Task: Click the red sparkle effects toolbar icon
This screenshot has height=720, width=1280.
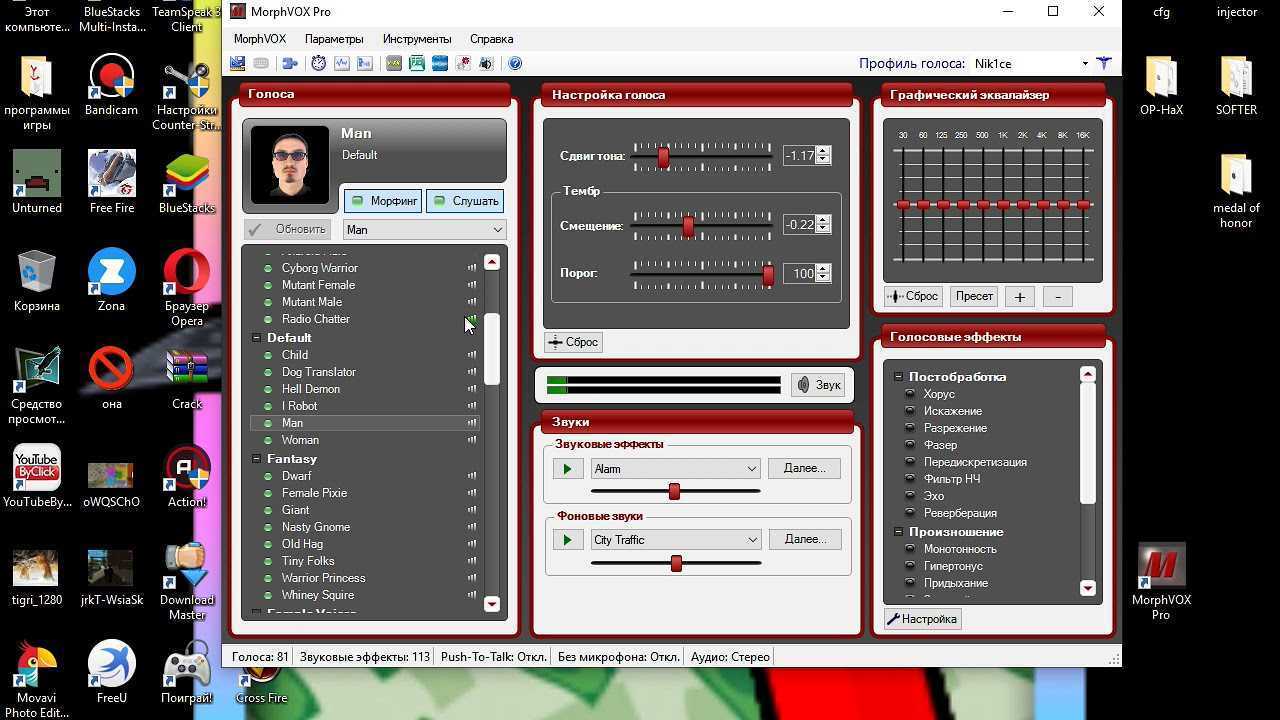Action: tap(463, 63)
